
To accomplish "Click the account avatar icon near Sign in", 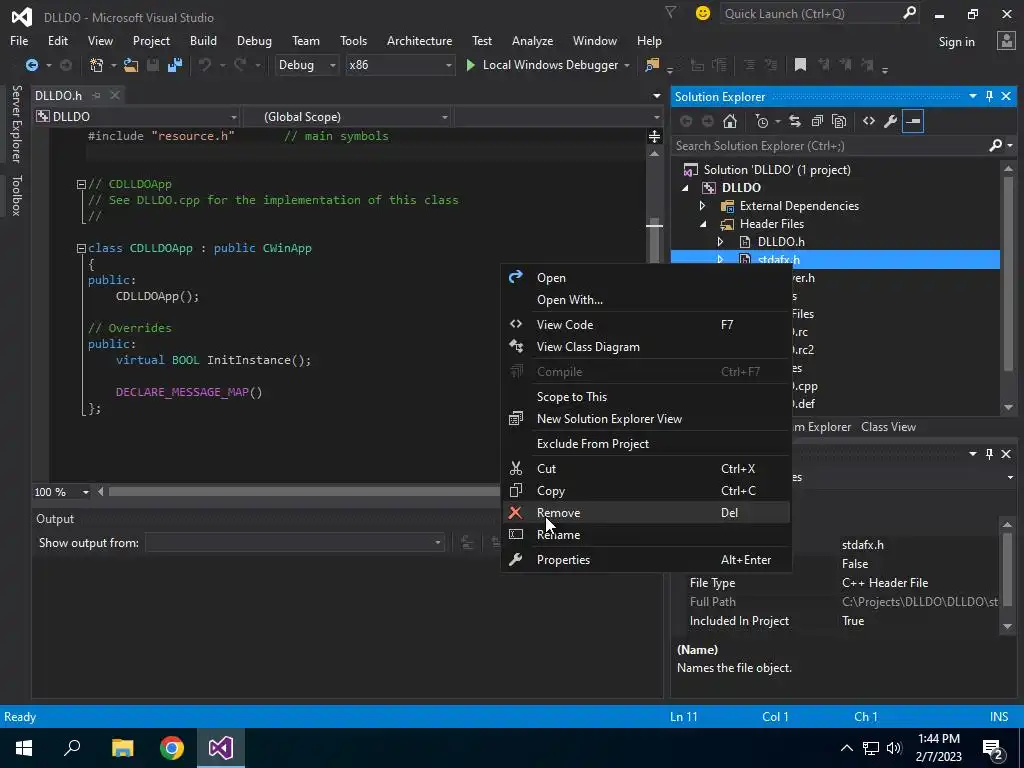I will pyautogui.click(x=1006, y=40).
